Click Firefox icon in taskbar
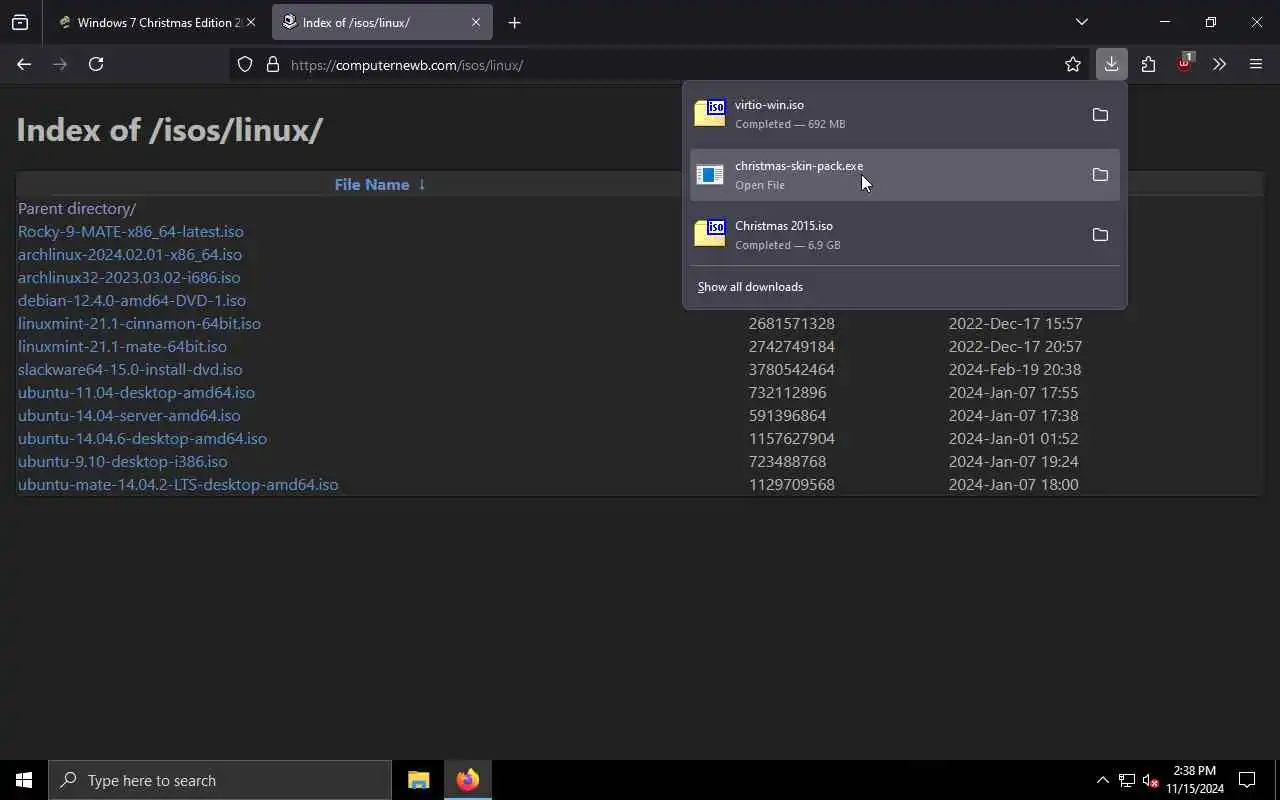This screenshot has width=1280, height=800. coord(467,780)
